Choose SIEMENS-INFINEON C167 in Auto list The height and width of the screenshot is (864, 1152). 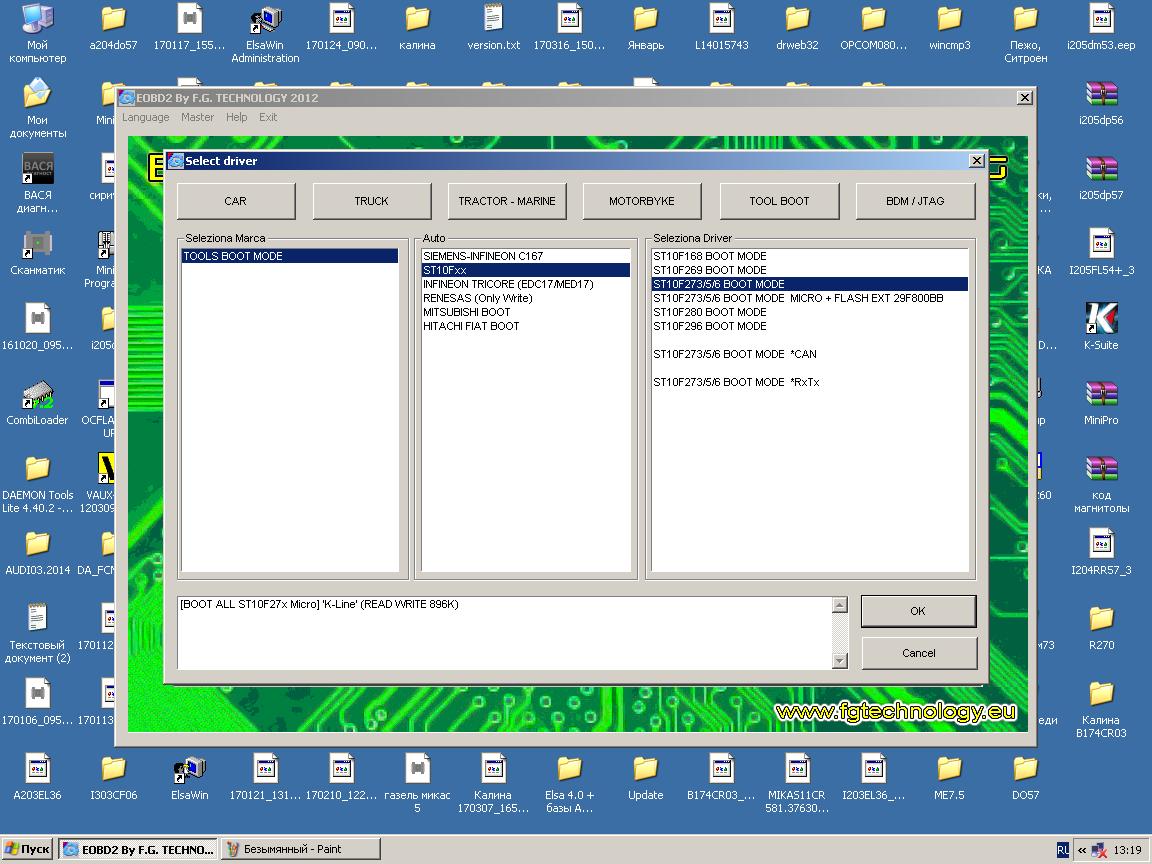525,256
